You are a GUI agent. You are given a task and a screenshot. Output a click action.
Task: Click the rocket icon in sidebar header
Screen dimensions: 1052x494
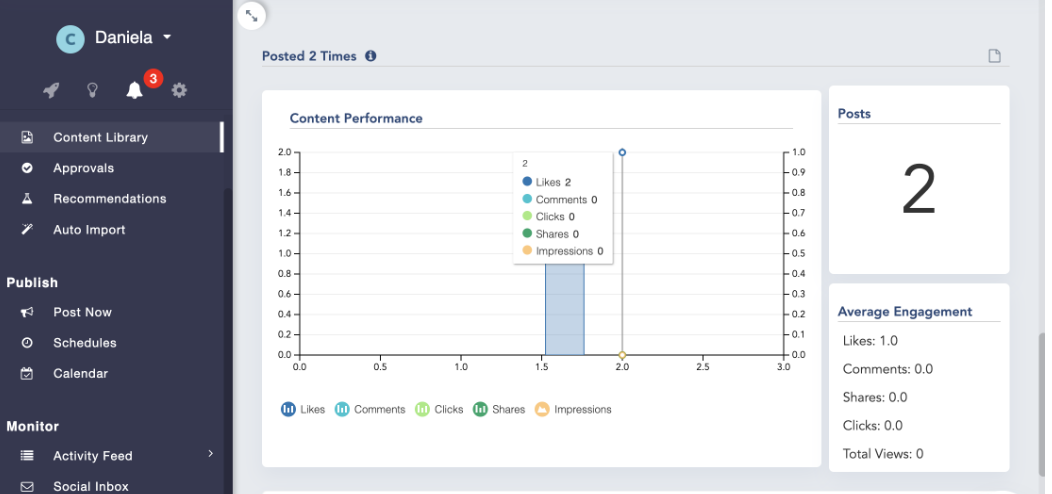51,90
